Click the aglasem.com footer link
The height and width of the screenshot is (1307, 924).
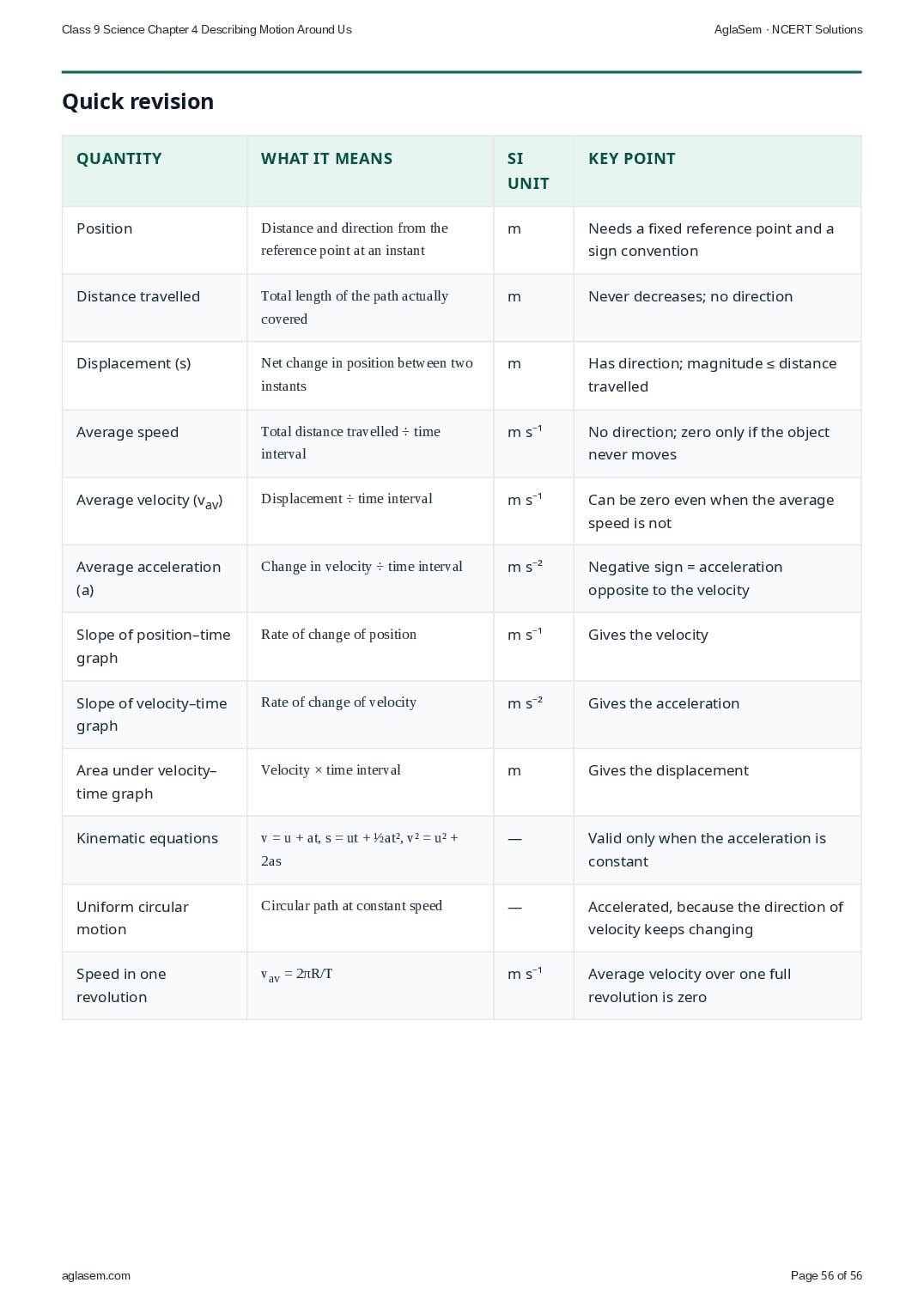tap(96, 1275)
